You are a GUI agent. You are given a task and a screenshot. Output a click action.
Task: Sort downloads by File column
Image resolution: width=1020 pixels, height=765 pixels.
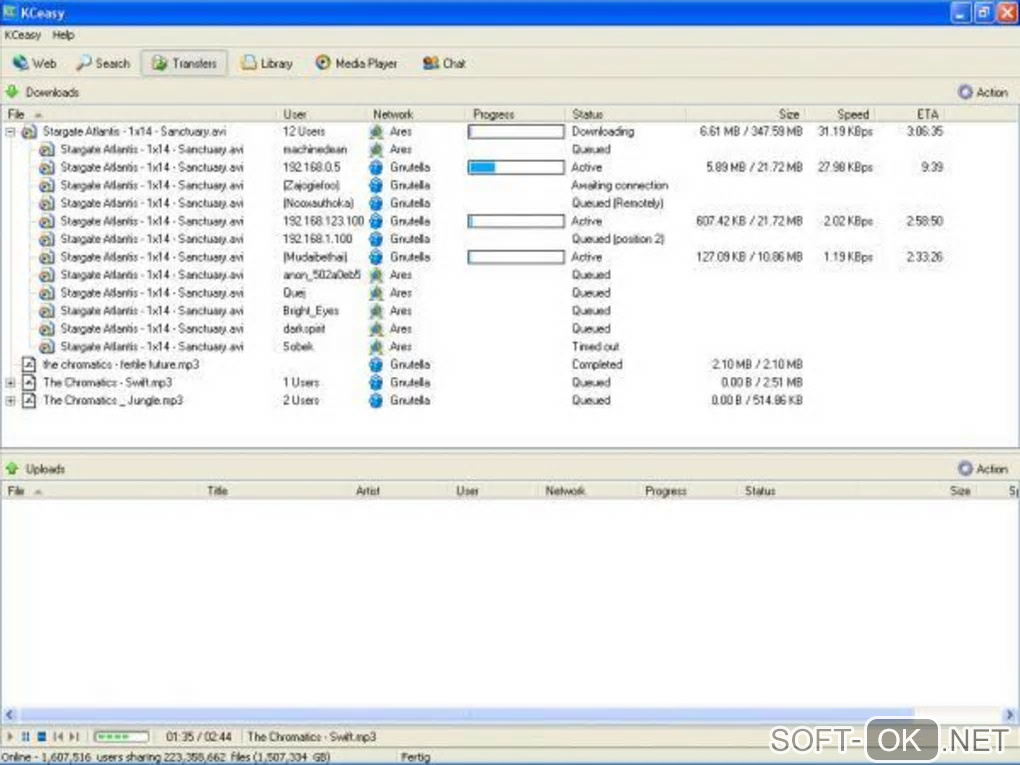click(140, 114)
